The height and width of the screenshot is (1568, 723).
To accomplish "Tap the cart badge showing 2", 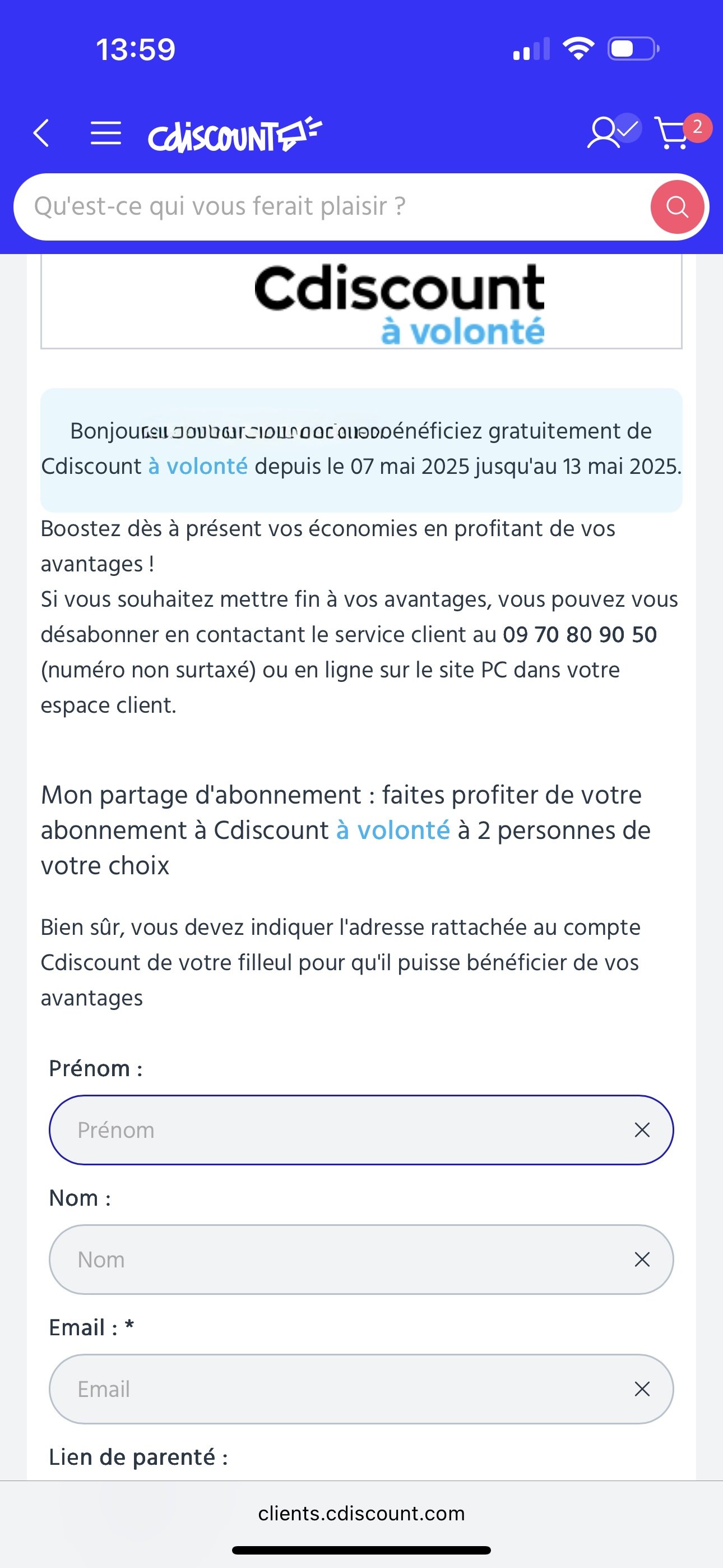I will (x=697, y=127).
